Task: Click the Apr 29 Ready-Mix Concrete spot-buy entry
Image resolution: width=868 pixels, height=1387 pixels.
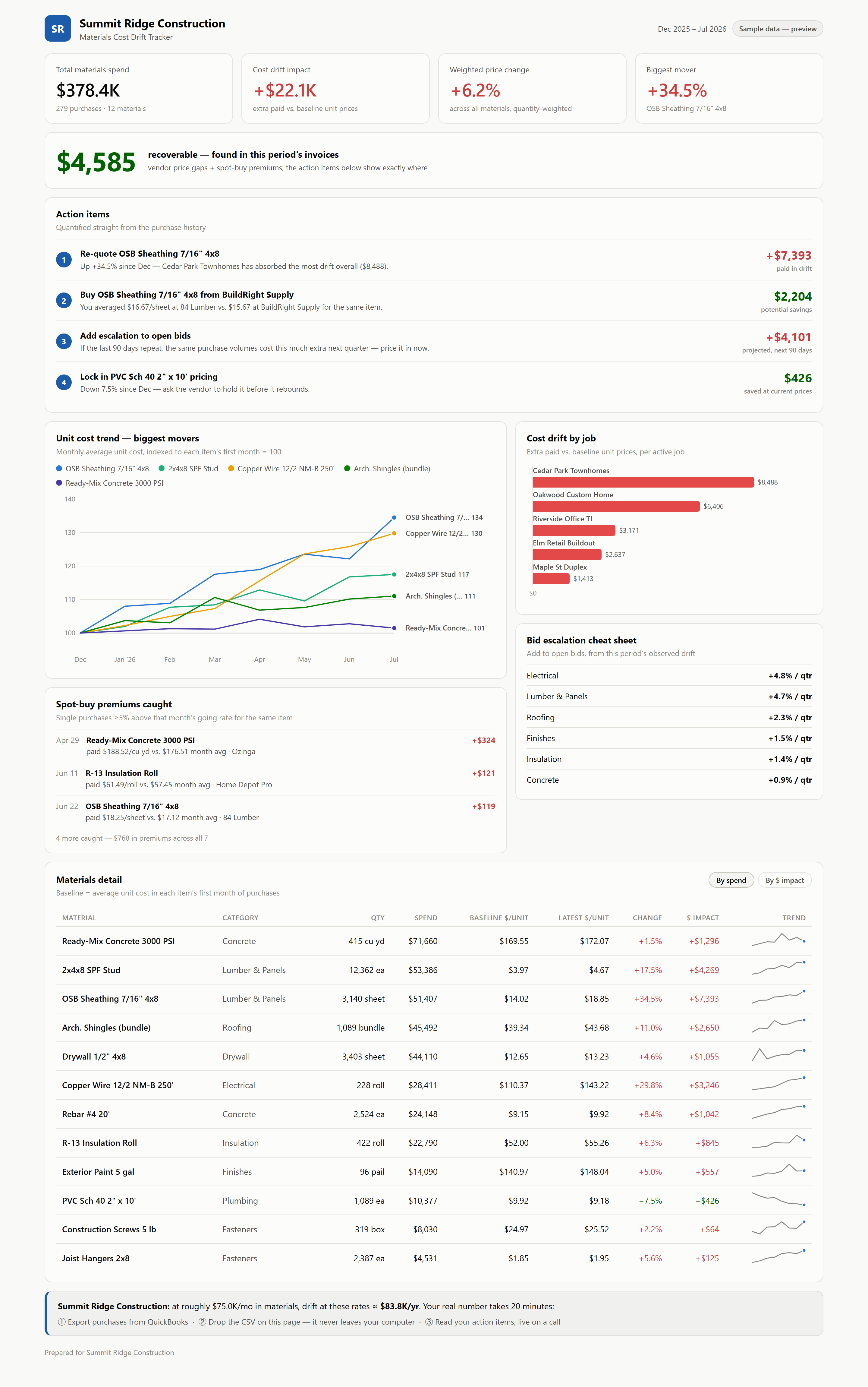Action: point(275,745)
